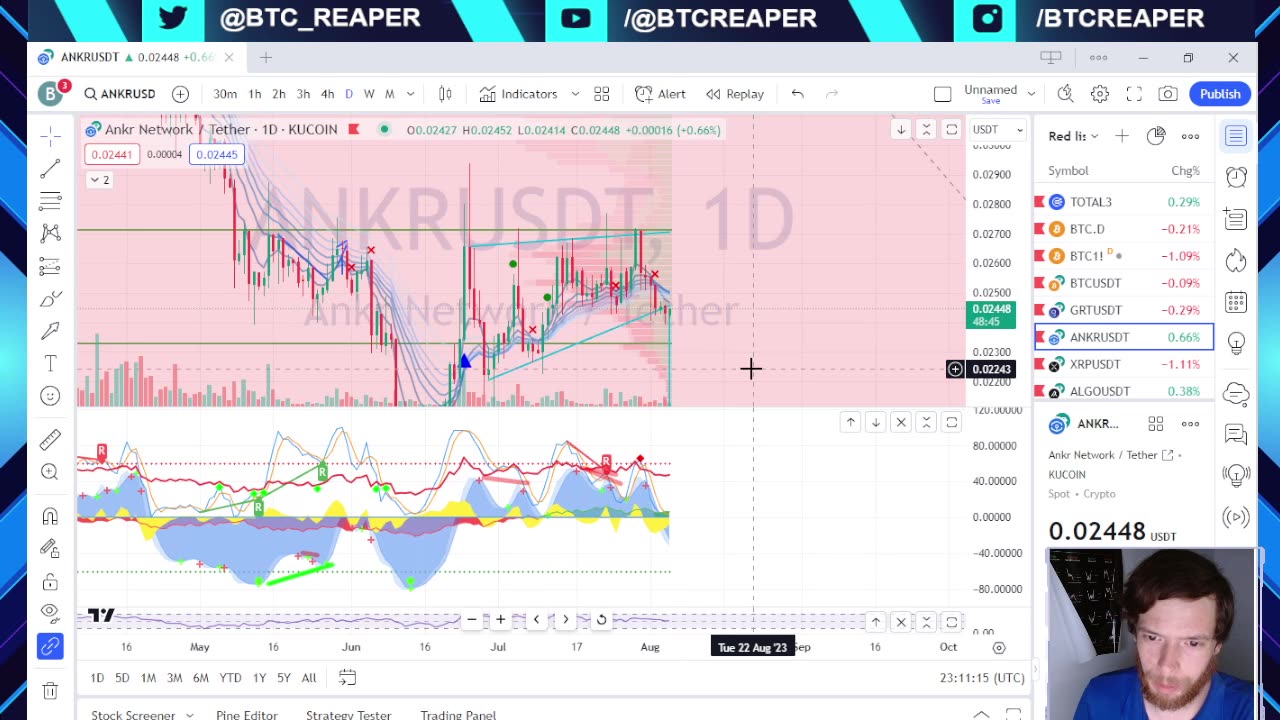This screenshot has width=1280, height=720.
Task: Toggle stay in drawing mode
Action: pyautogui.click(x=50, y=549)
